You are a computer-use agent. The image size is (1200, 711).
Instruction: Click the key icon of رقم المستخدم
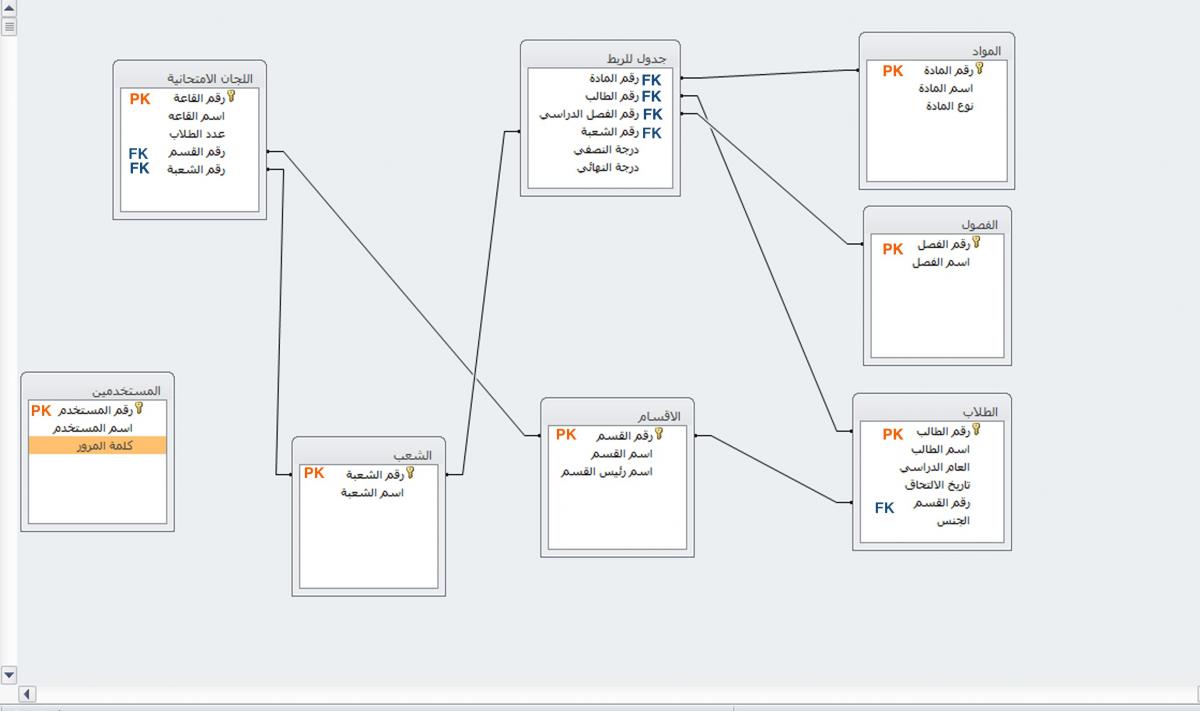[x=139, y=409]
